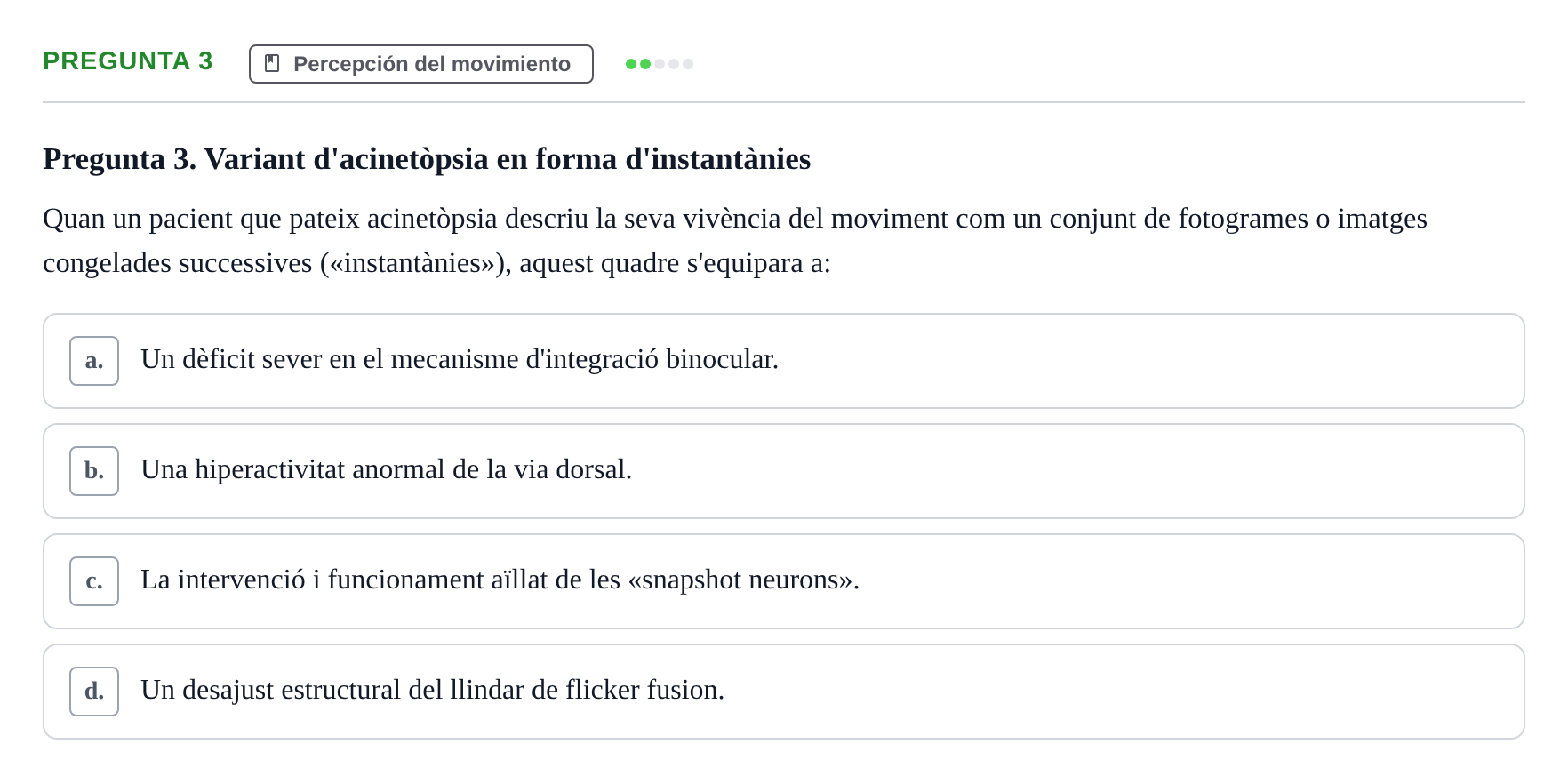Click the second green progress dot
Image resolution: width=1568 pixels, height=784 pixels.
point(645,64)
